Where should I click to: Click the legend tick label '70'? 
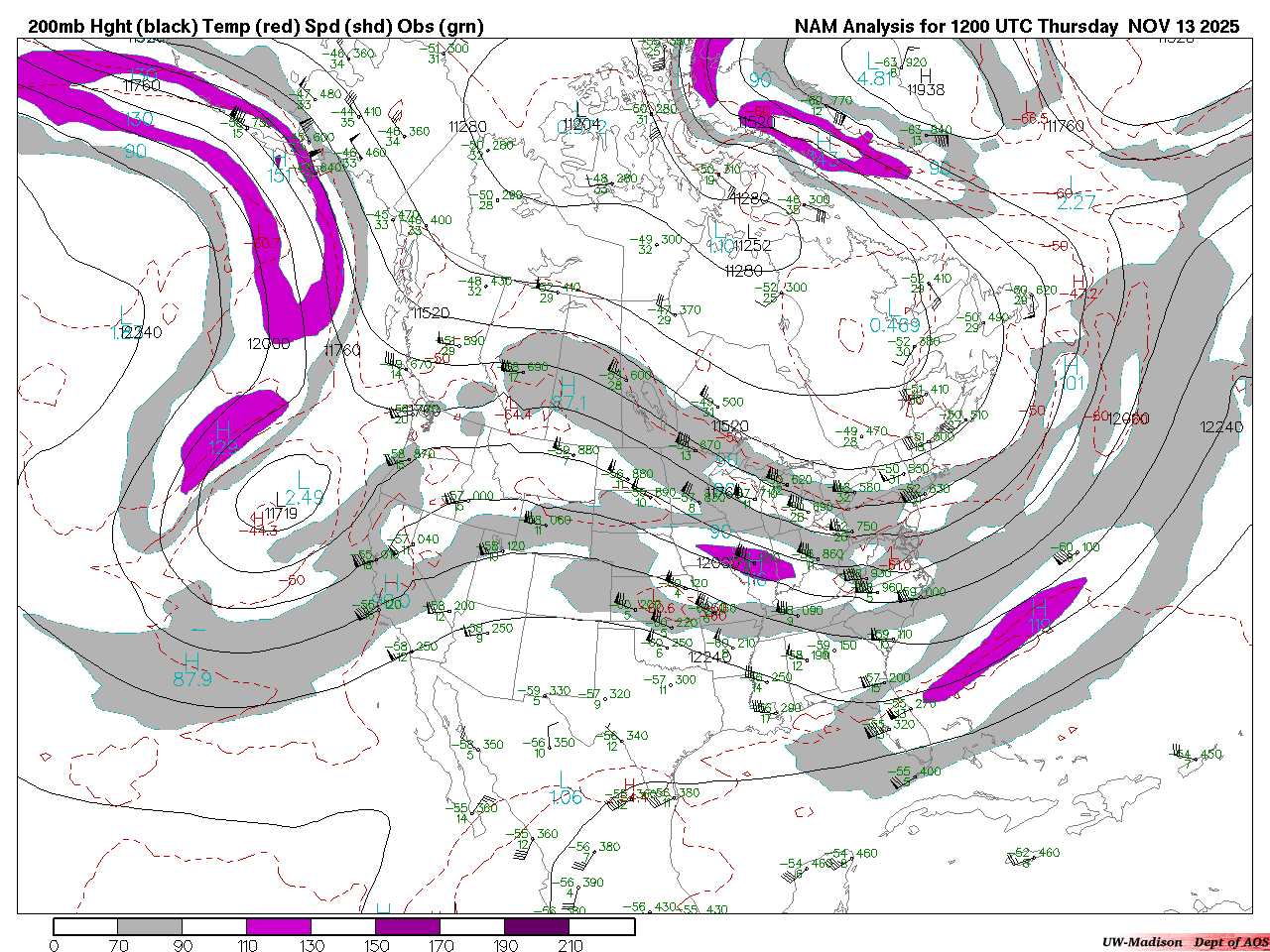coord(118,945)
